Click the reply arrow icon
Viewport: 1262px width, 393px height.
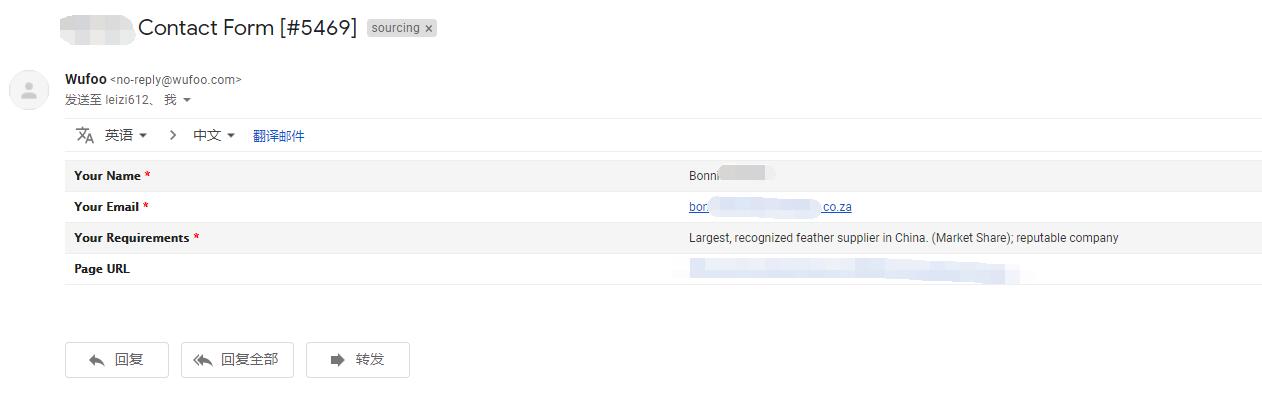click(x=97, y=360)
